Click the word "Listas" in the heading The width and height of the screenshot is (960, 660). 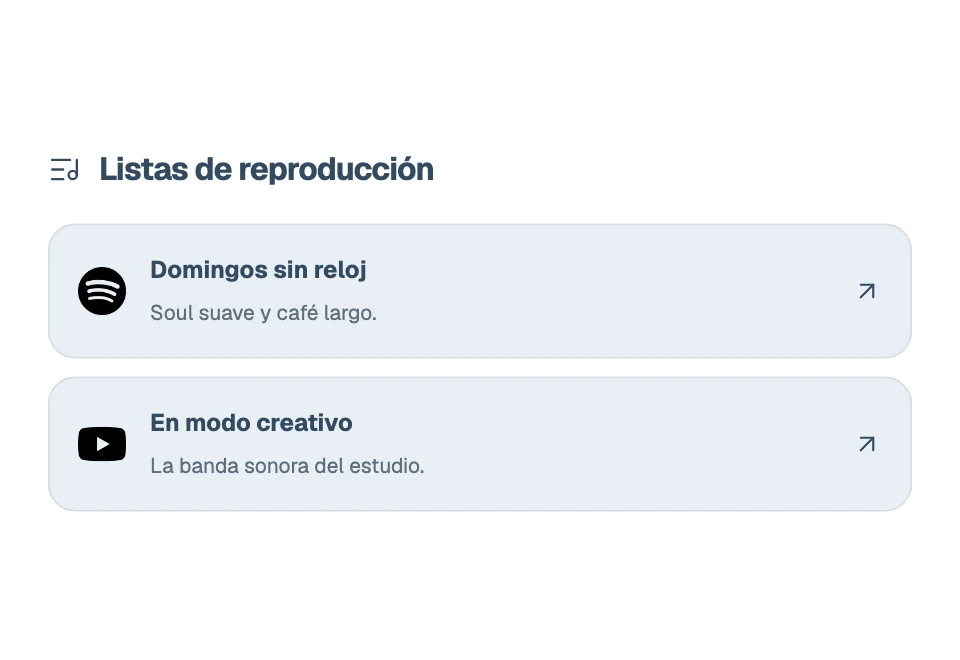point(144,169)
